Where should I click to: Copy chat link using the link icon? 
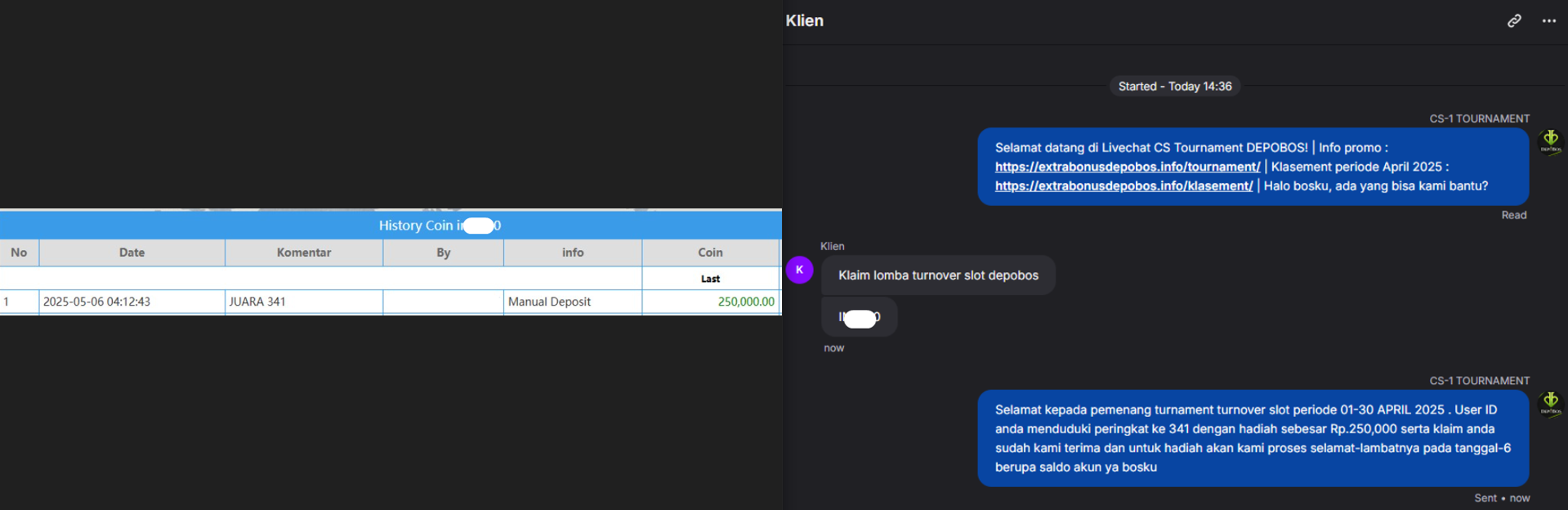[1514, 20]
